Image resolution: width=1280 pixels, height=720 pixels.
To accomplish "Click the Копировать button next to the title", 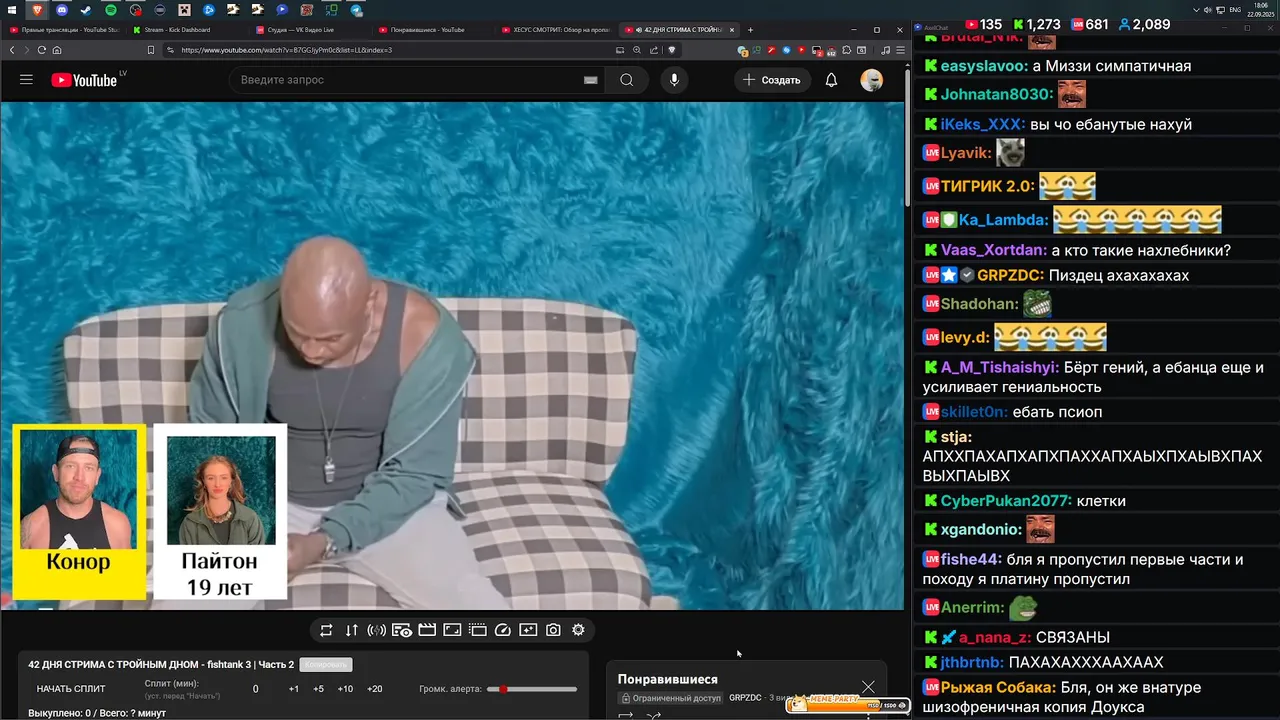I will point(326,665).
